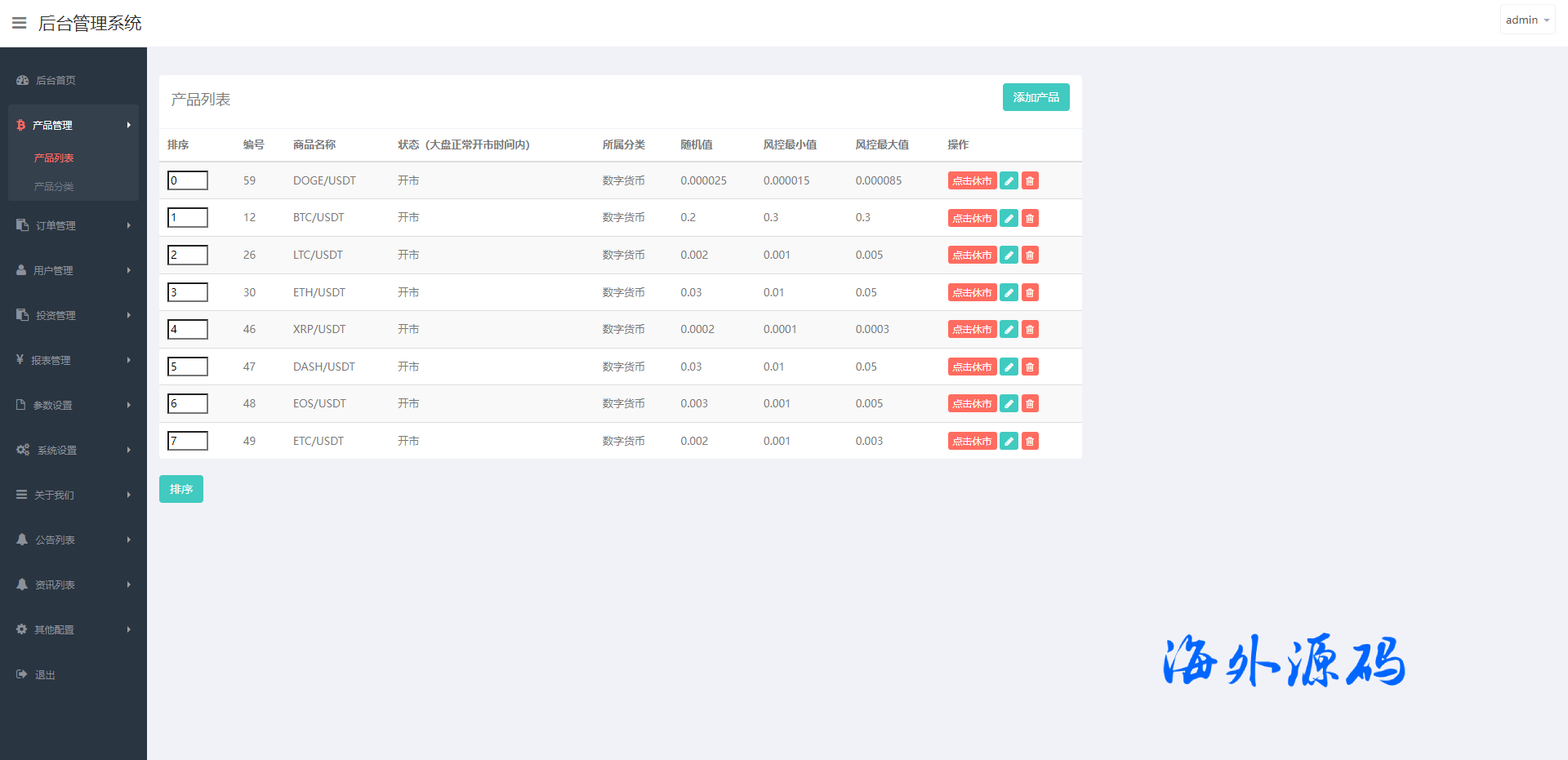
Task: Click the edit pencil icon for DOGE/USDT
Action: click(x=1009, y=181)
